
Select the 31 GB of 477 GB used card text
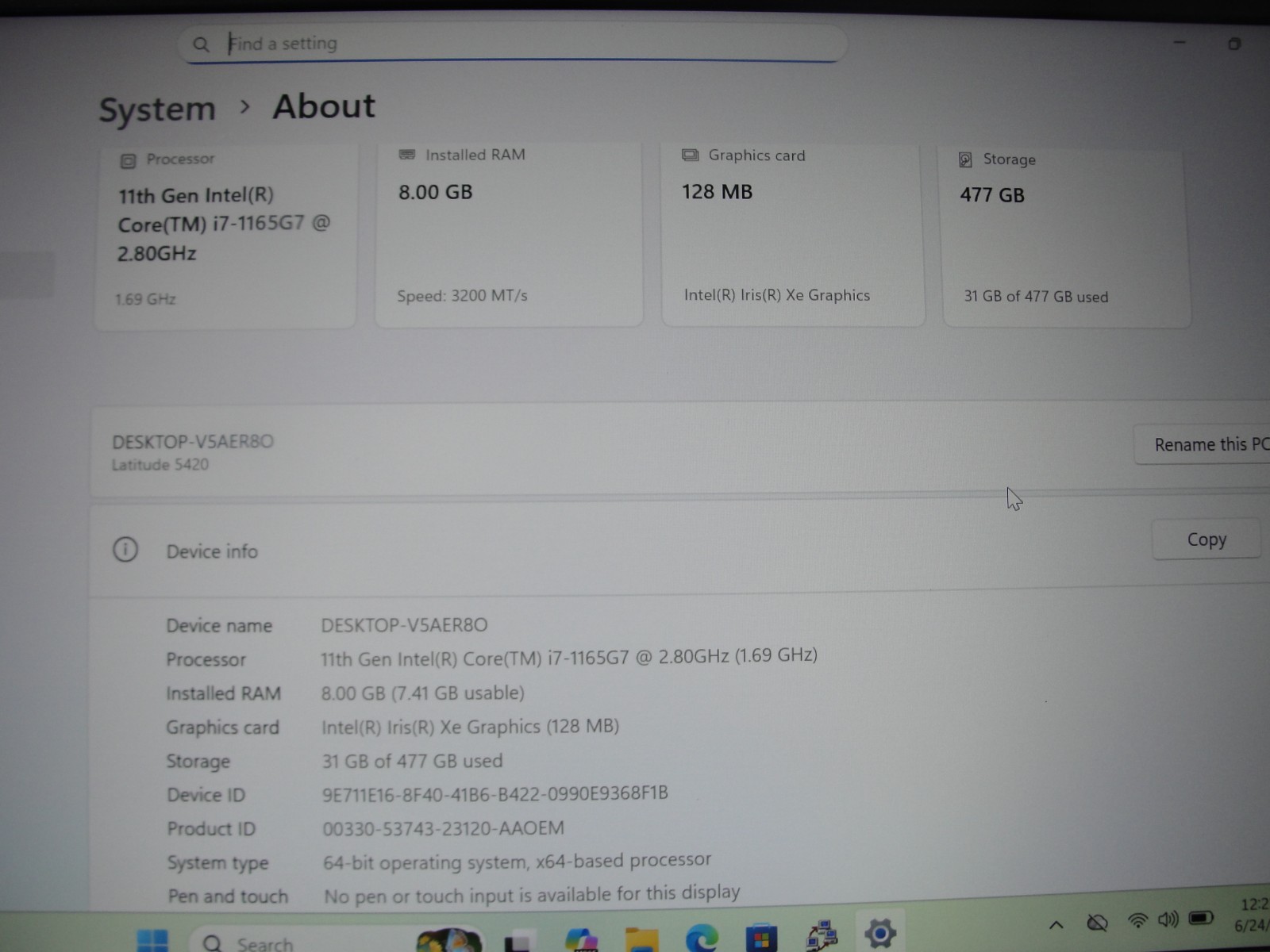point(1036,297)
